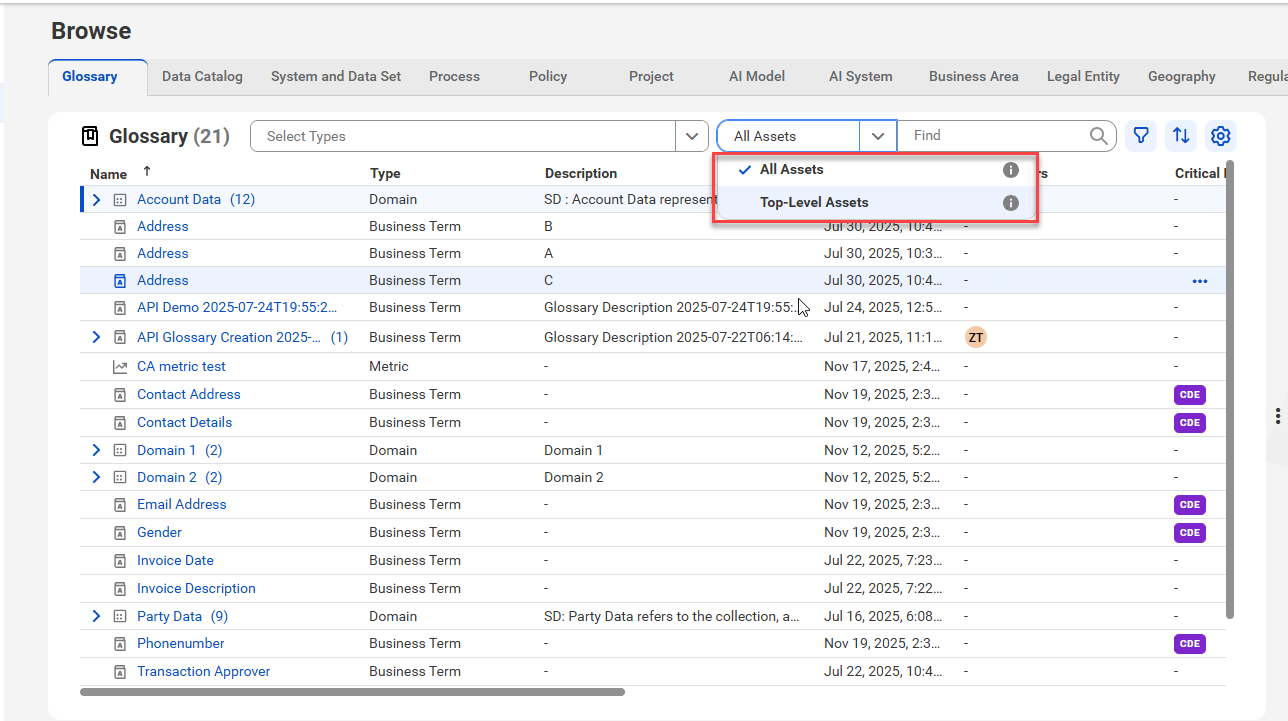Viewport: 1288px width, 721px height.
Task: Switch to System and Data Set tab
Action: [336, 76]
